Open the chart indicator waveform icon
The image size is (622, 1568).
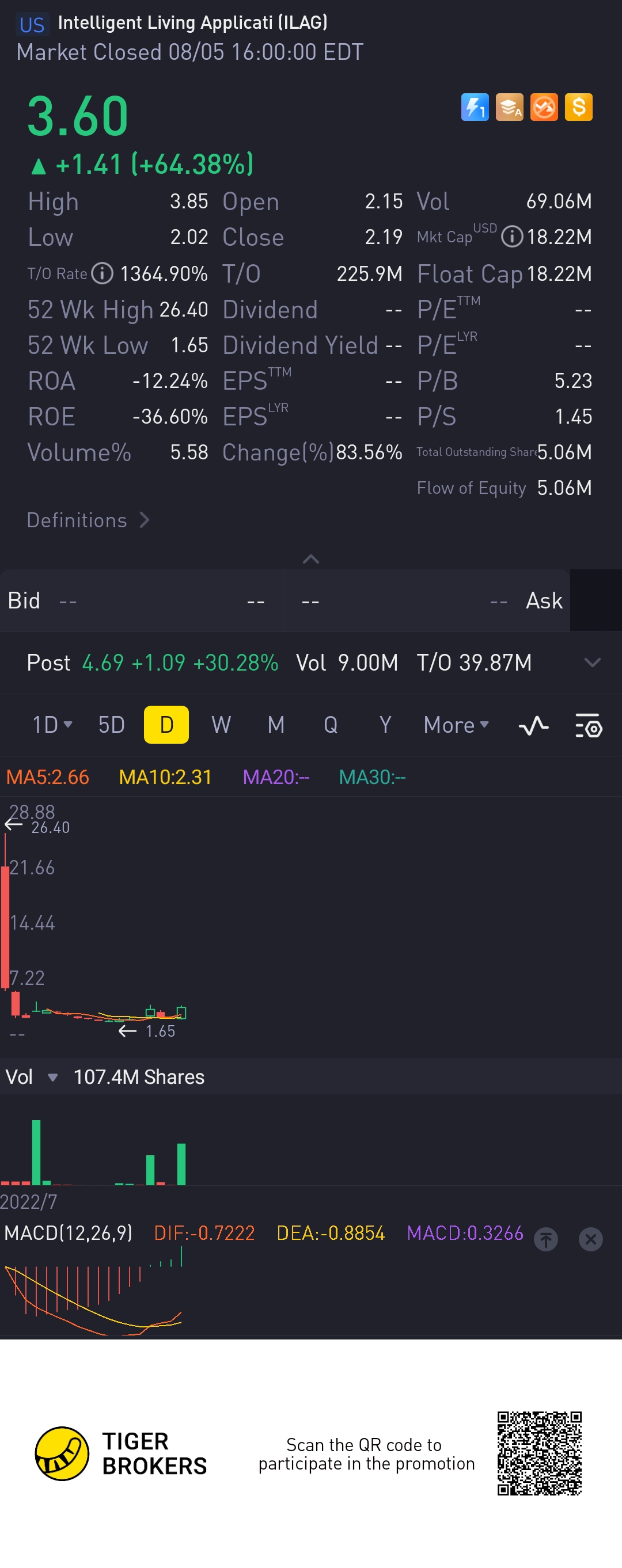[533, 725]
